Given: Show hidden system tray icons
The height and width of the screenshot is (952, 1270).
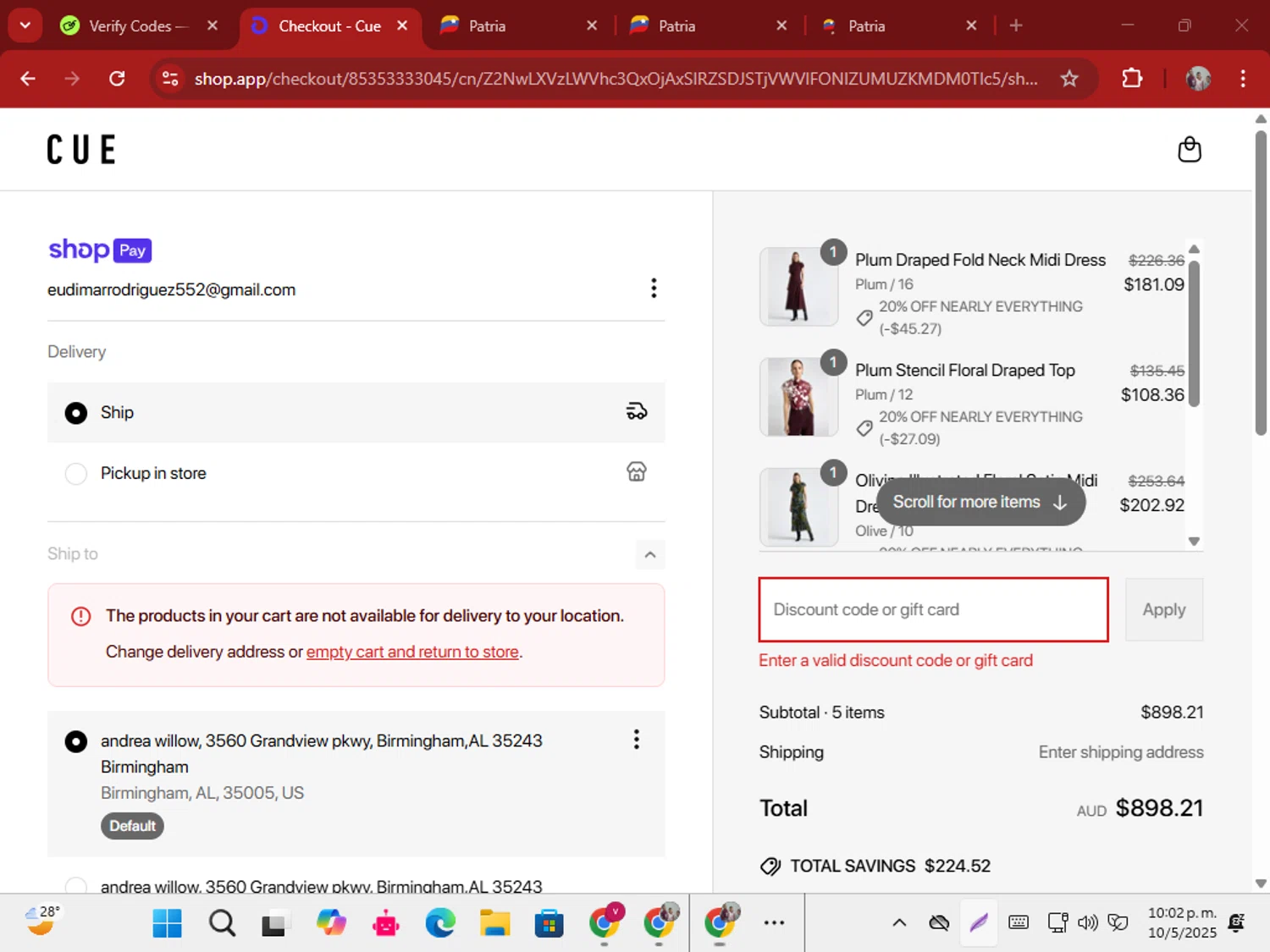Looking at the screenshot, I should (899, 923).
